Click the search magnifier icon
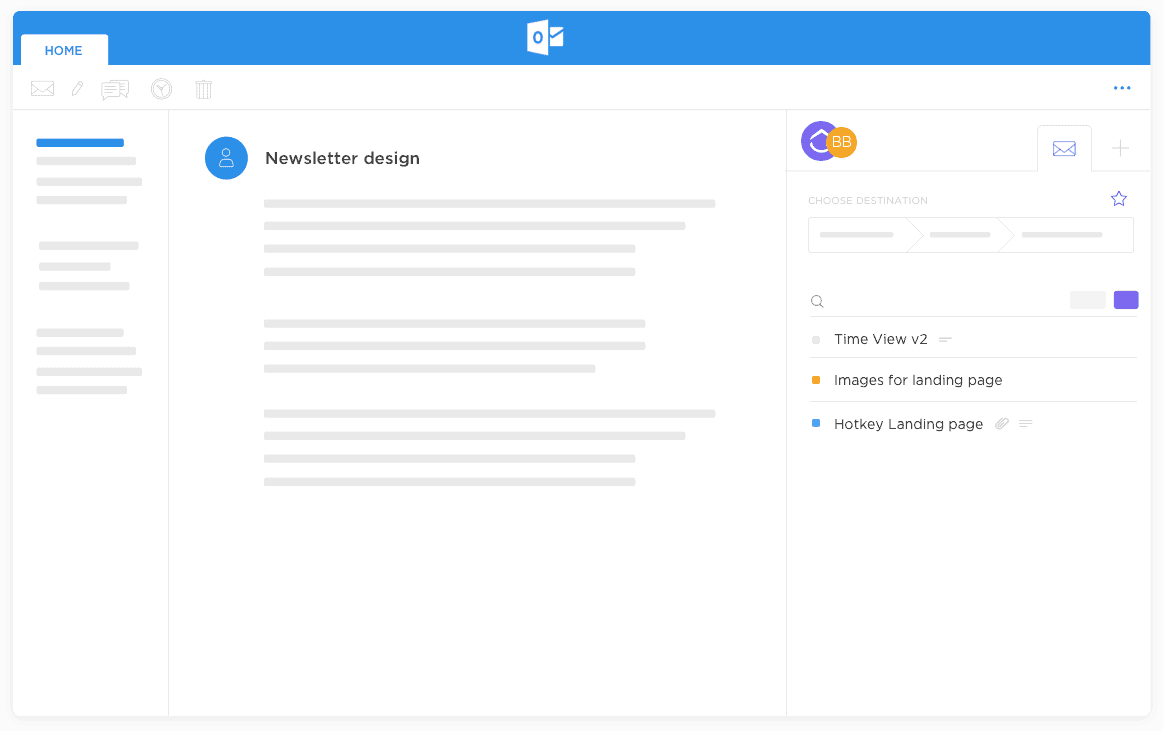1163x731 pixels. [817, 301]
